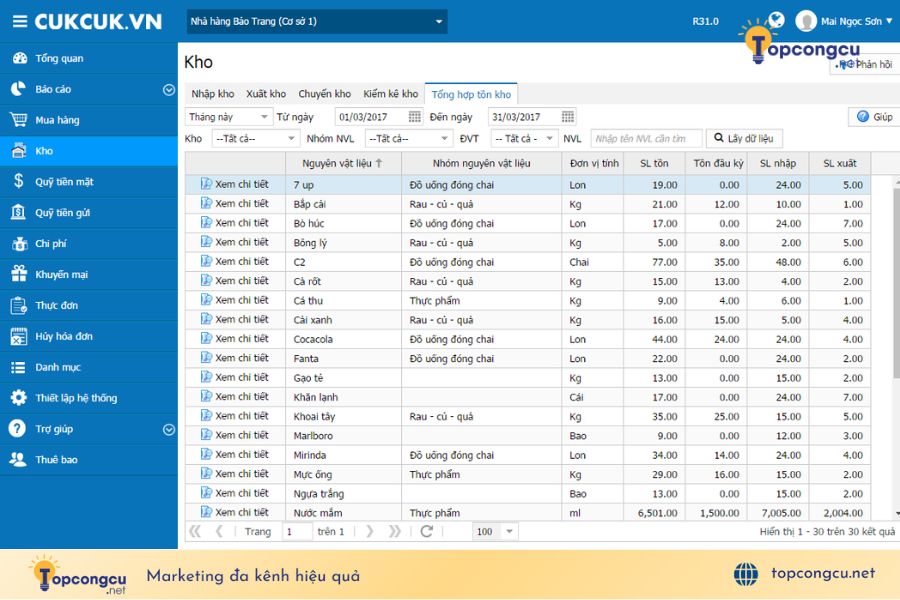Click calendar icon beside Đến ngày
This screenshot has height=600, width=900.
coord(568,117)
